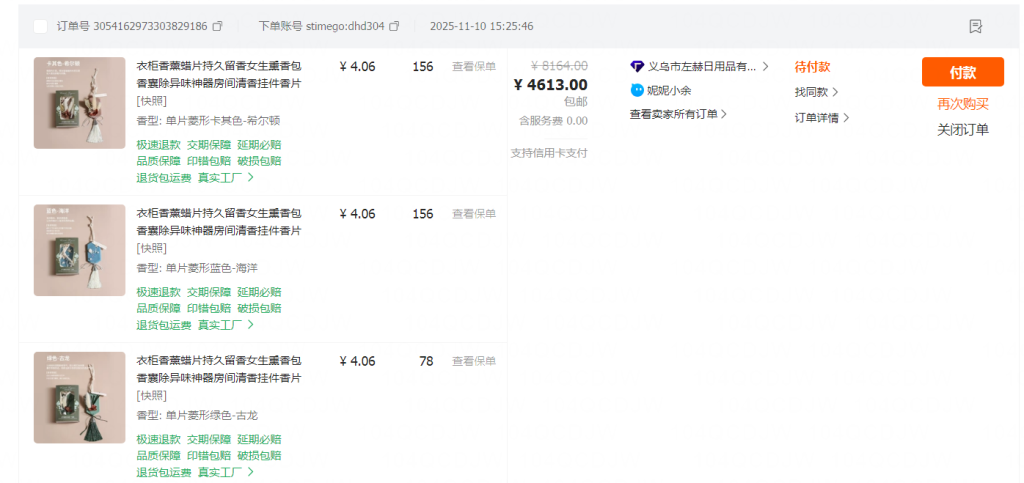Open the 绿色-古龙 product thumbnail
This screenshot has height=483, width=1024.
click(79, 397)
